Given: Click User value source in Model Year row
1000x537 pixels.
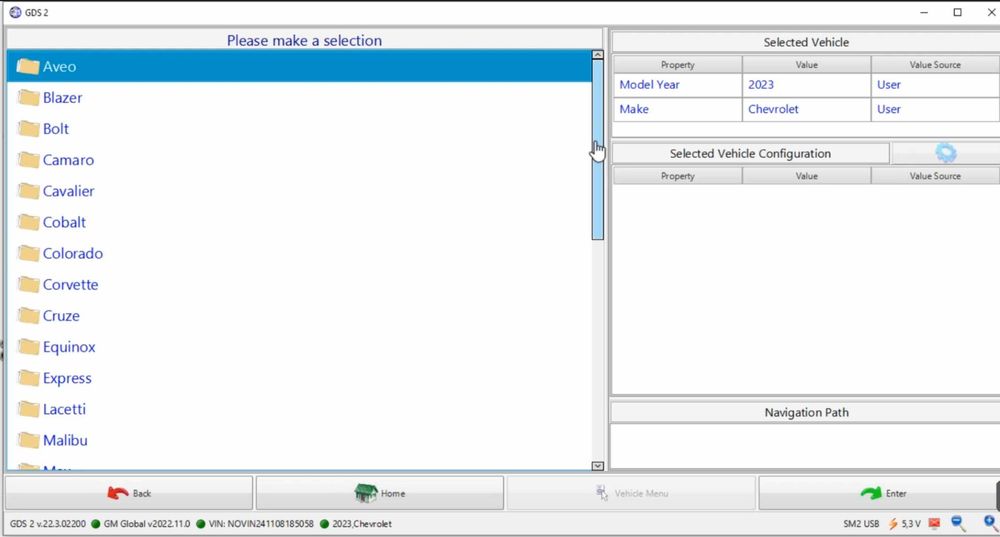Looking at the screenshot, I should 935,85.
